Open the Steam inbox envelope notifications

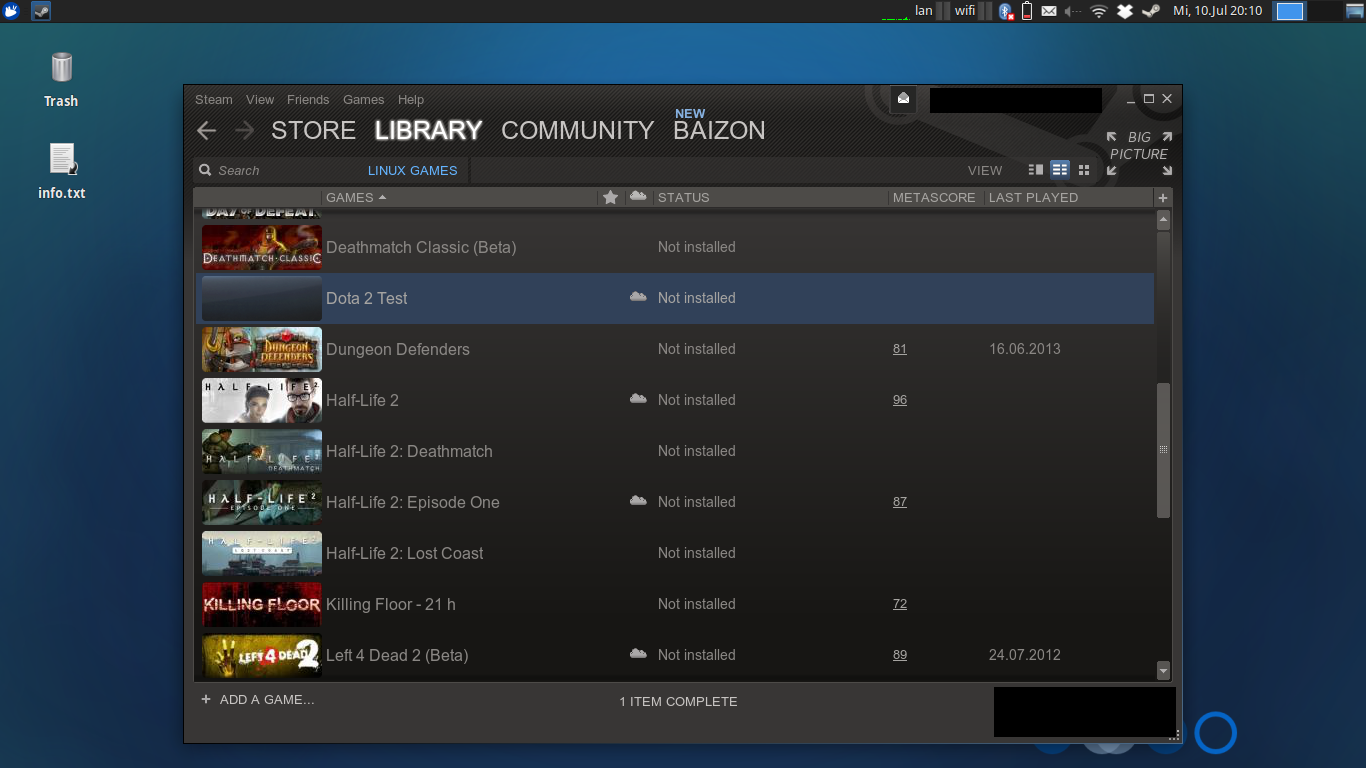point(904,98)
